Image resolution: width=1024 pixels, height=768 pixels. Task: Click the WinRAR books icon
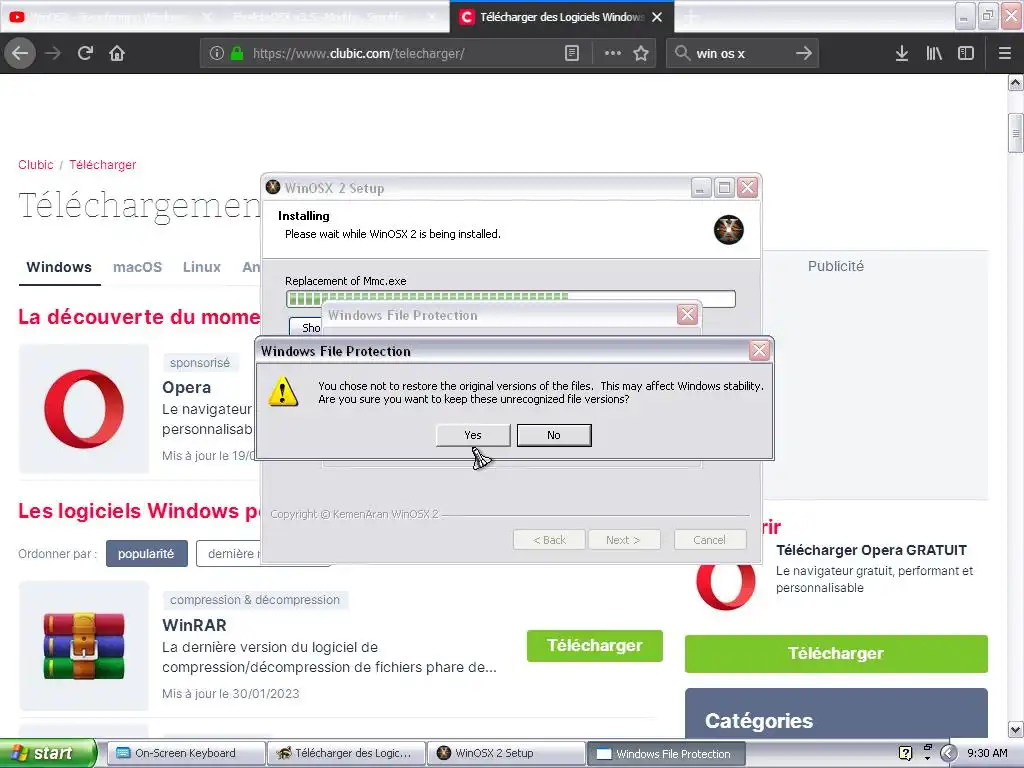(x=84, y=645)
